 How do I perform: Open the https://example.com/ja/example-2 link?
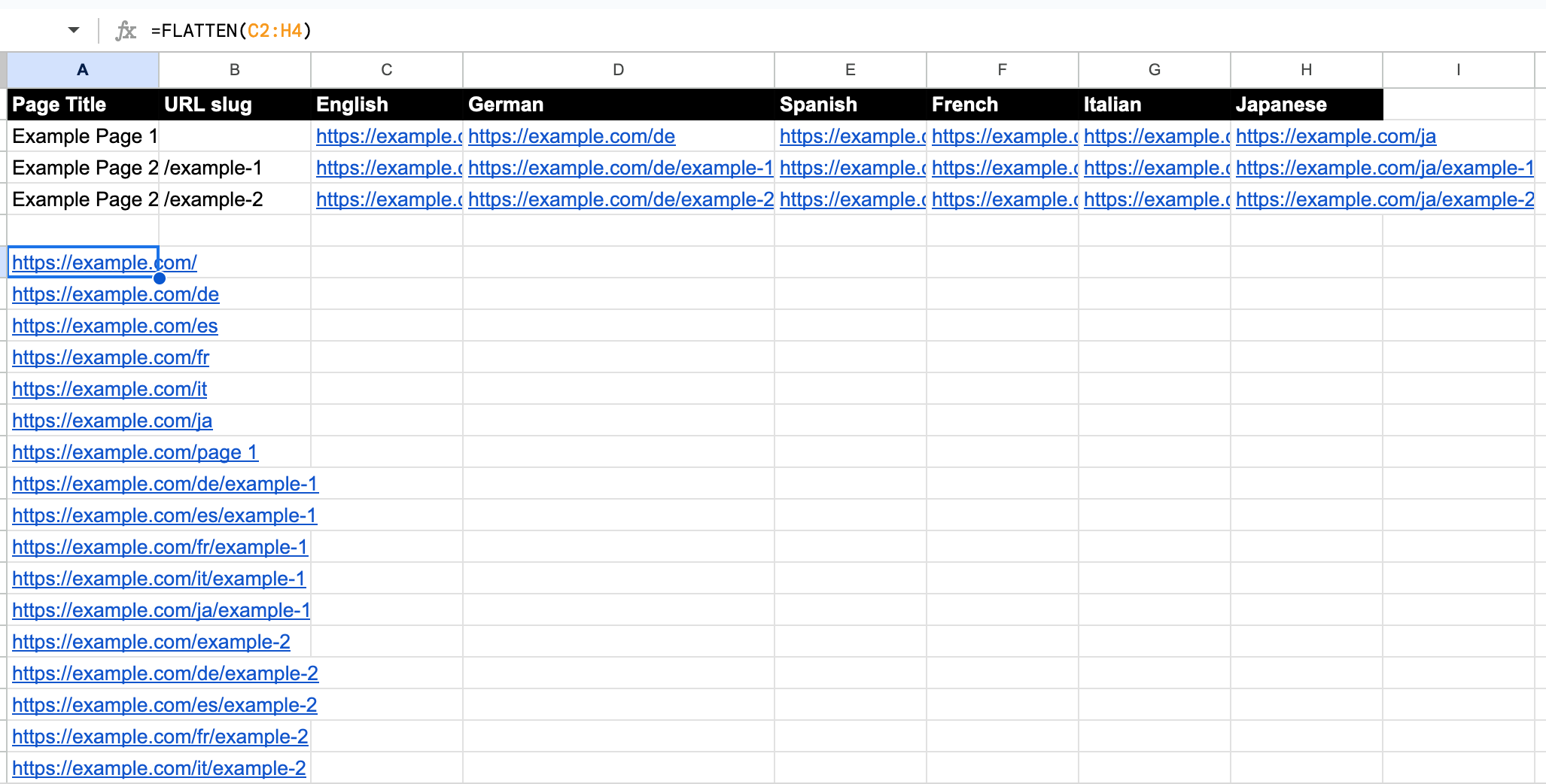pyautogui.click(x=1383, y=199)
